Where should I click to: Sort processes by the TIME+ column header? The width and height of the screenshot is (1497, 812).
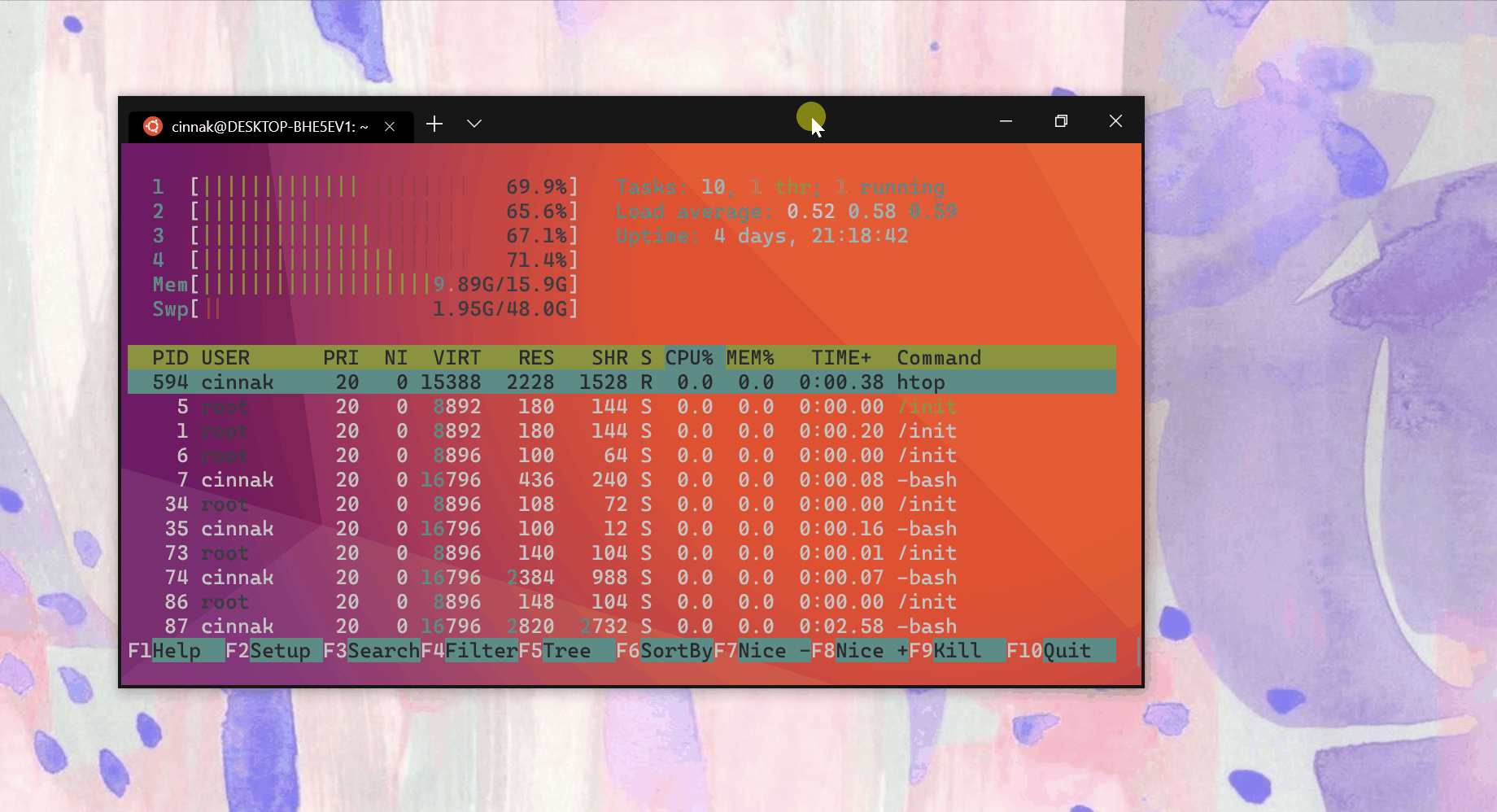[x=841, y=357]
